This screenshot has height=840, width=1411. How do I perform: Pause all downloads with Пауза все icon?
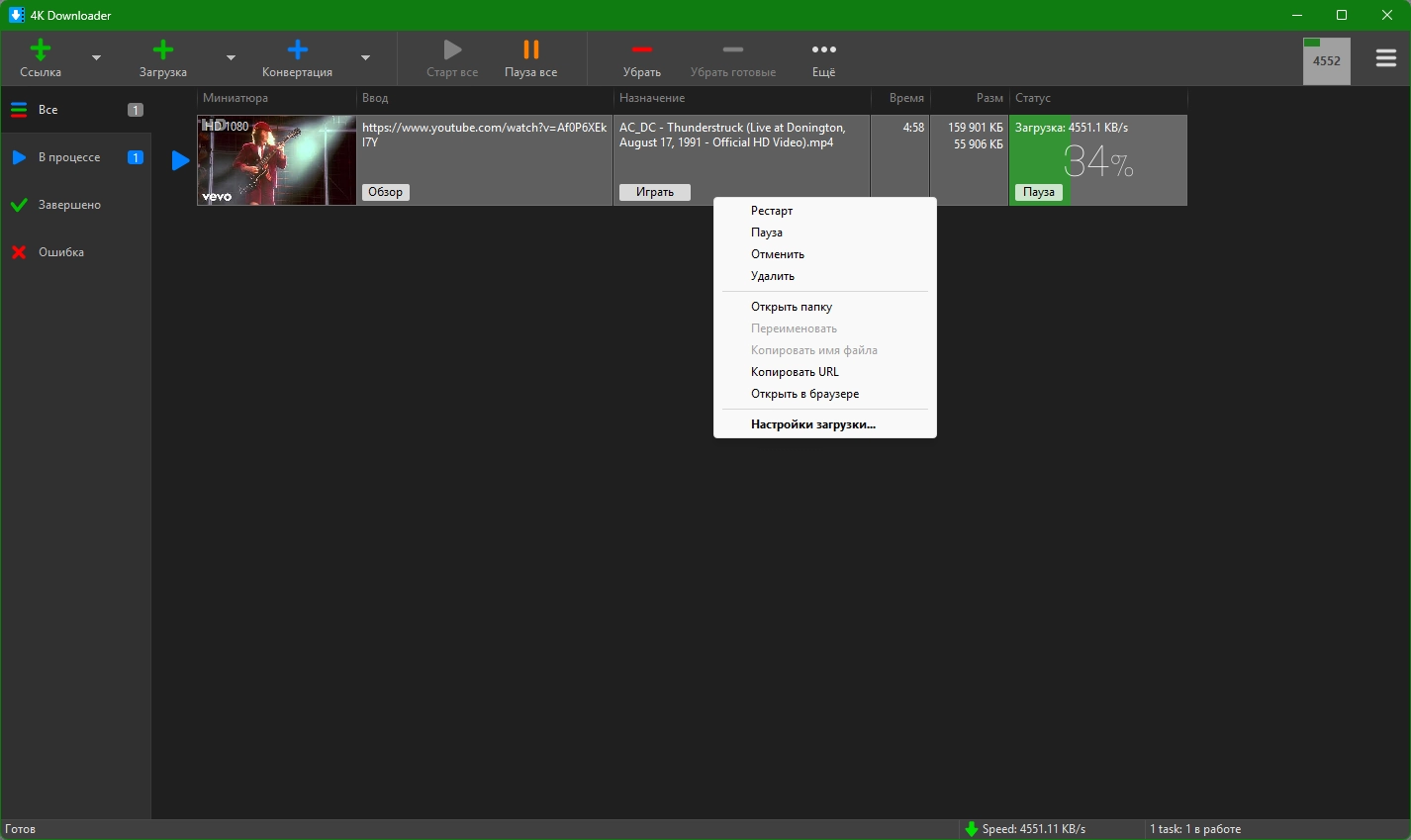(x=531, y=49)
